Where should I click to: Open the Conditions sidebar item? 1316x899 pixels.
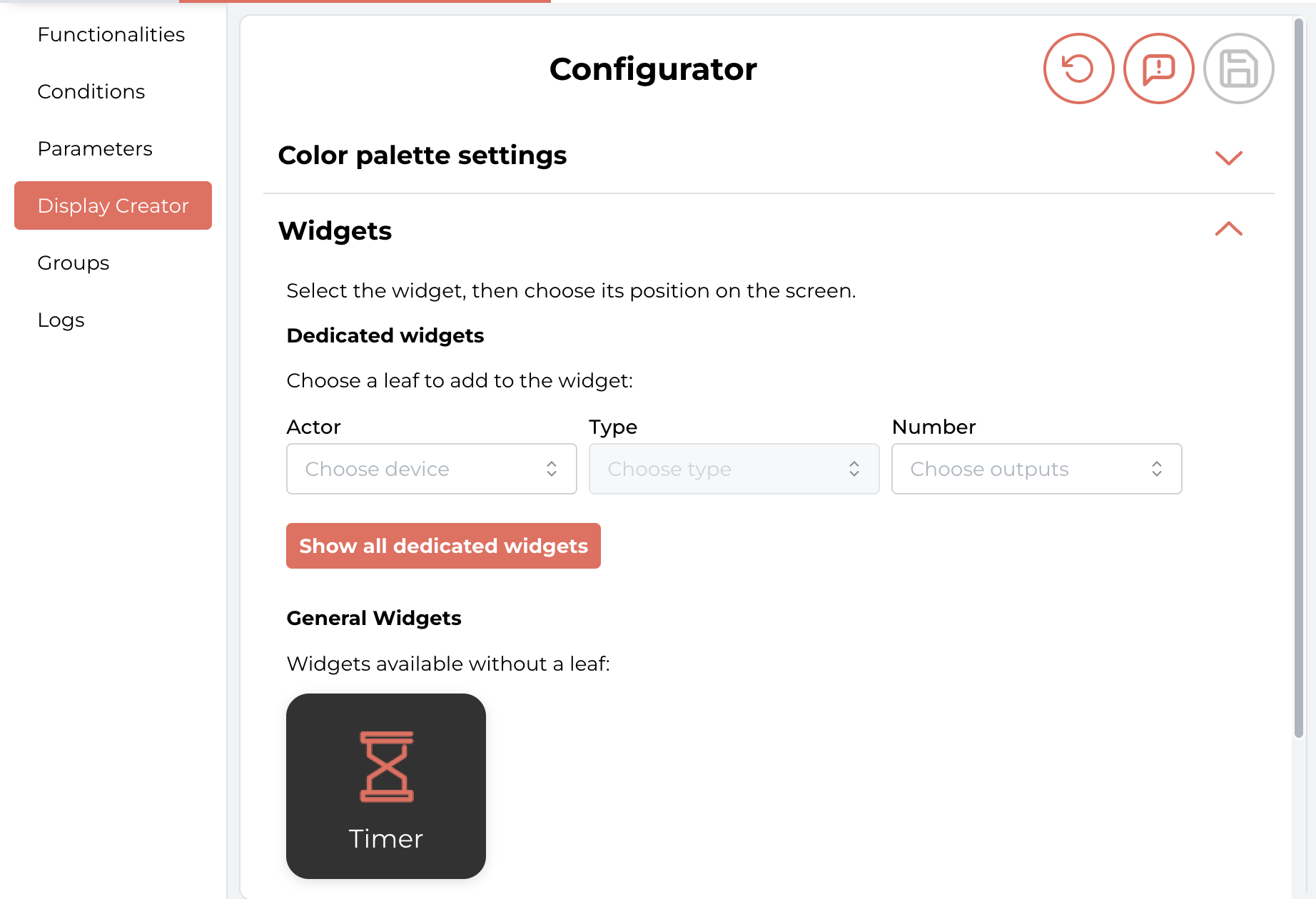pyautogui.click(x=91, y=91)
